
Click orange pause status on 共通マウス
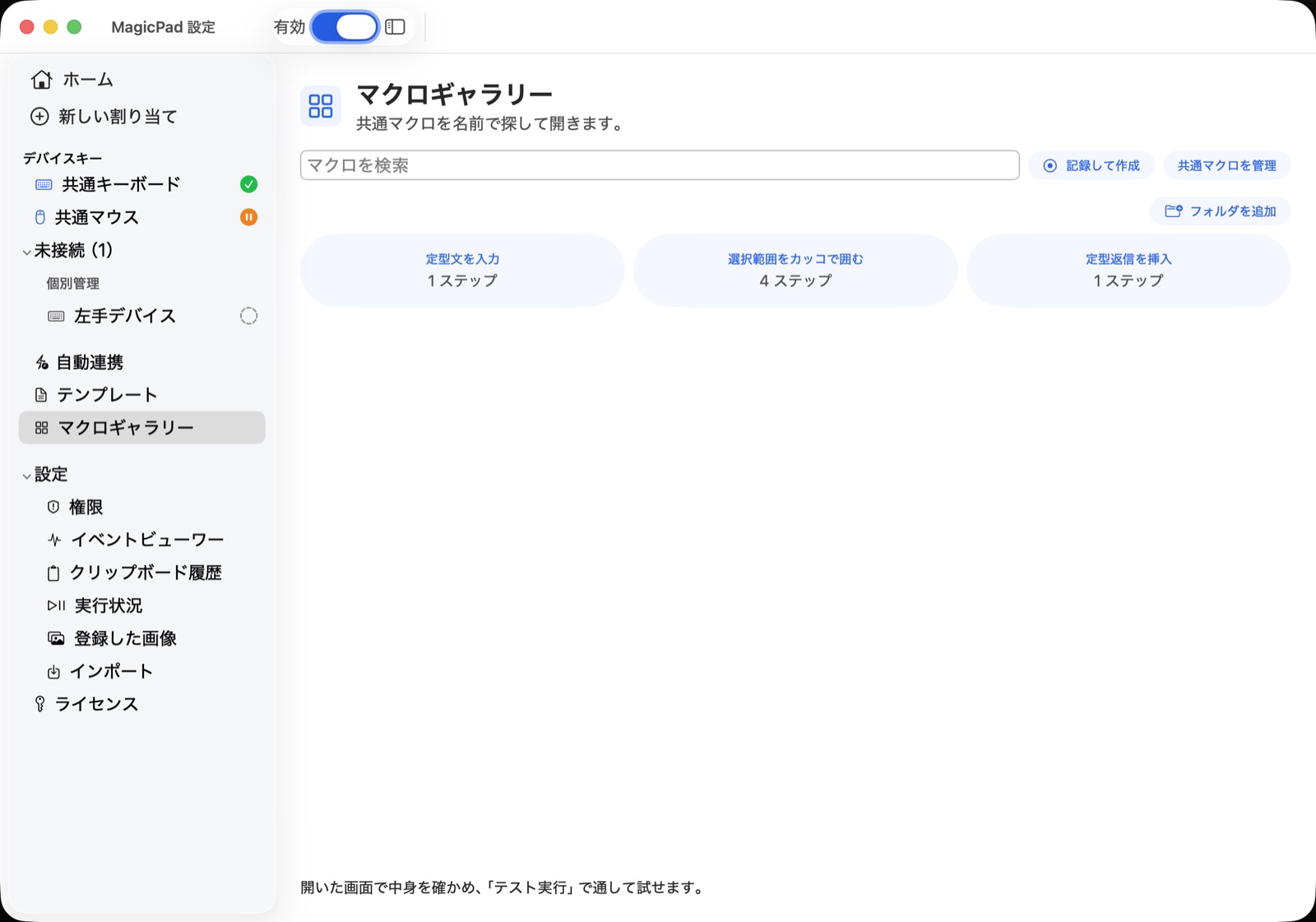pos(248,217)
